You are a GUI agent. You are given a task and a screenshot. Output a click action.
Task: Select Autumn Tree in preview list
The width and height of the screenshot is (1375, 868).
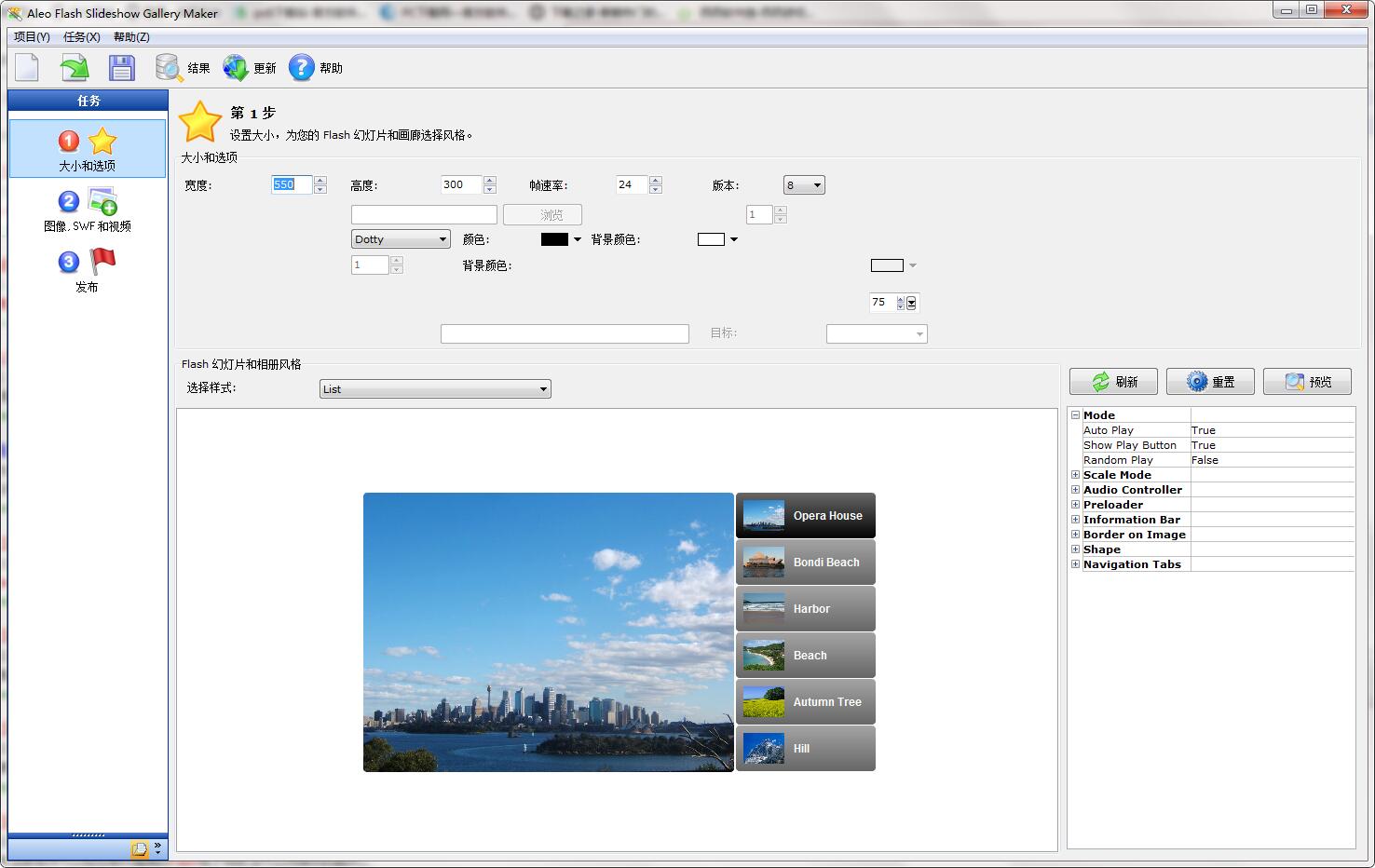[x=806, y=702]
